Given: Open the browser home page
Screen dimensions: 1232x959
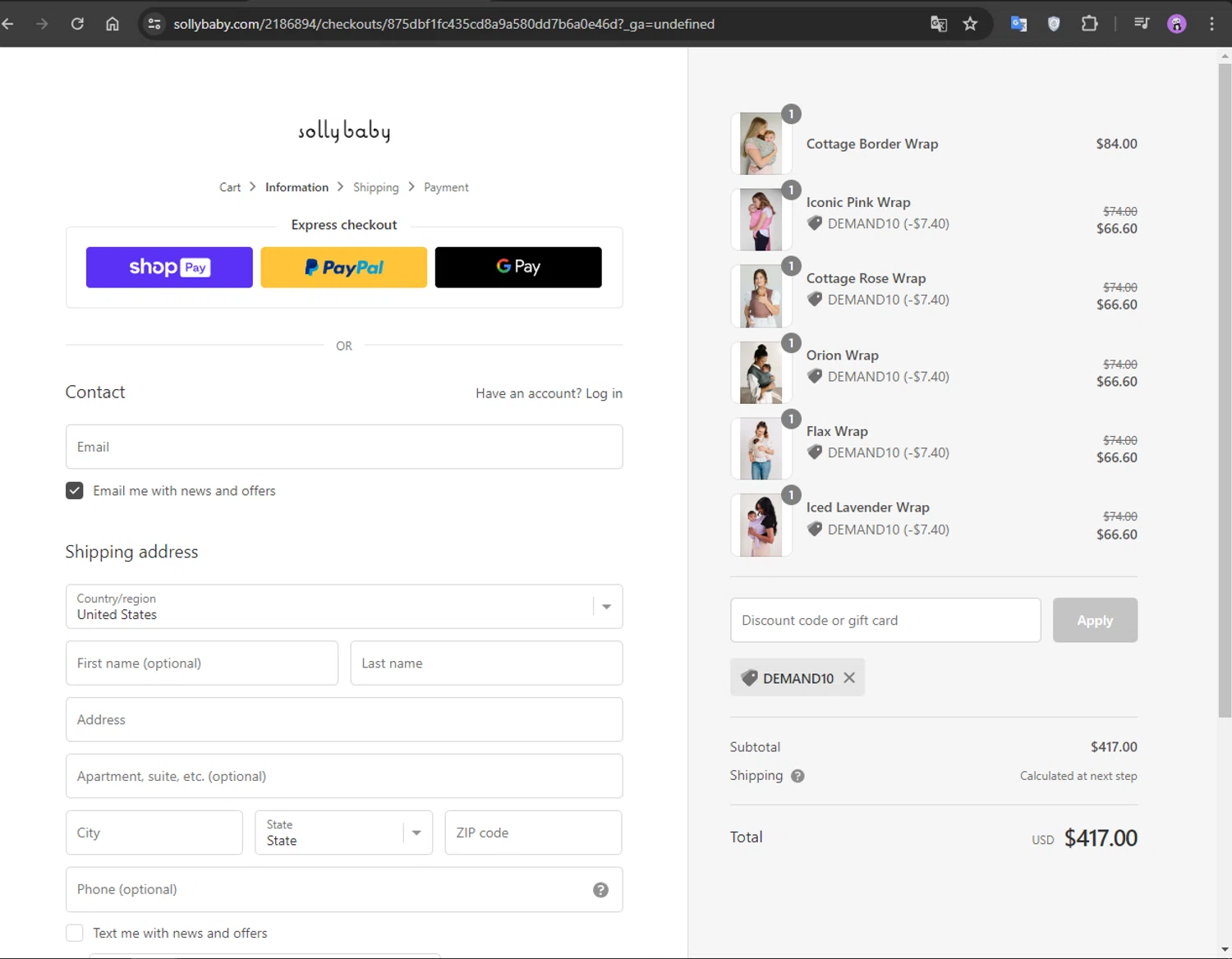Looking at the screenshot, I should 113,24.
